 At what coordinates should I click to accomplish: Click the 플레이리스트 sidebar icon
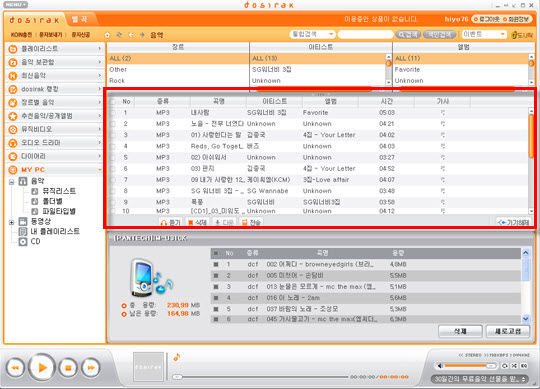click(x=13, y=49)
